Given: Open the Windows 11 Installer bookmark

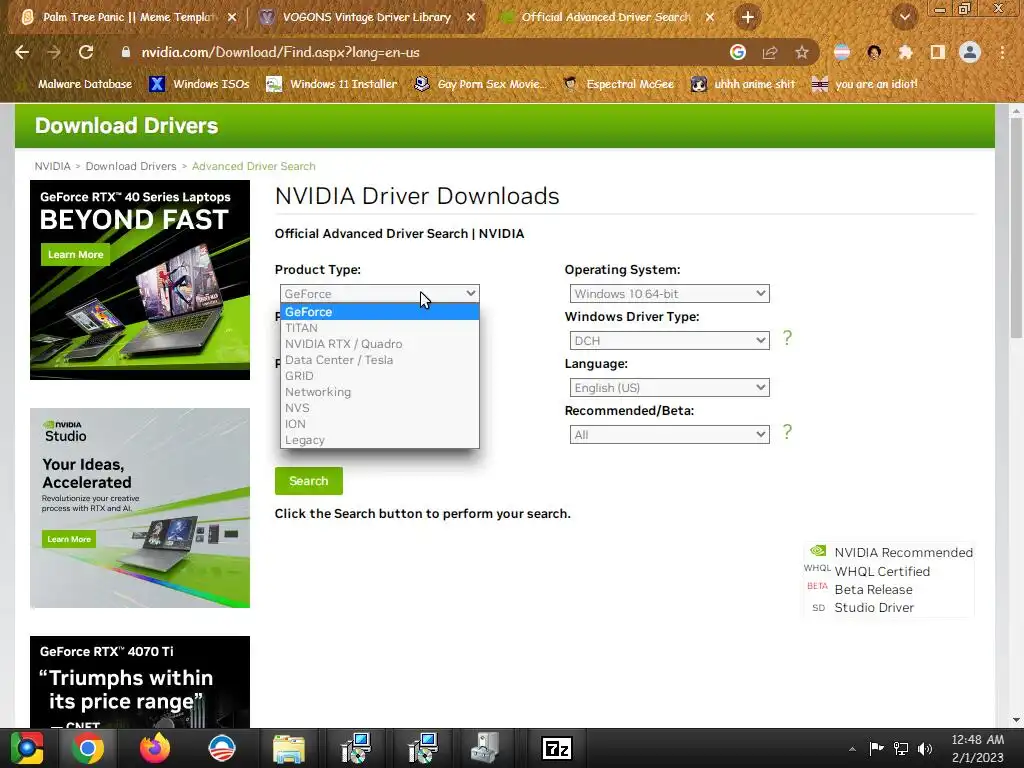Looking at the screenshot, I should [332, 84].
